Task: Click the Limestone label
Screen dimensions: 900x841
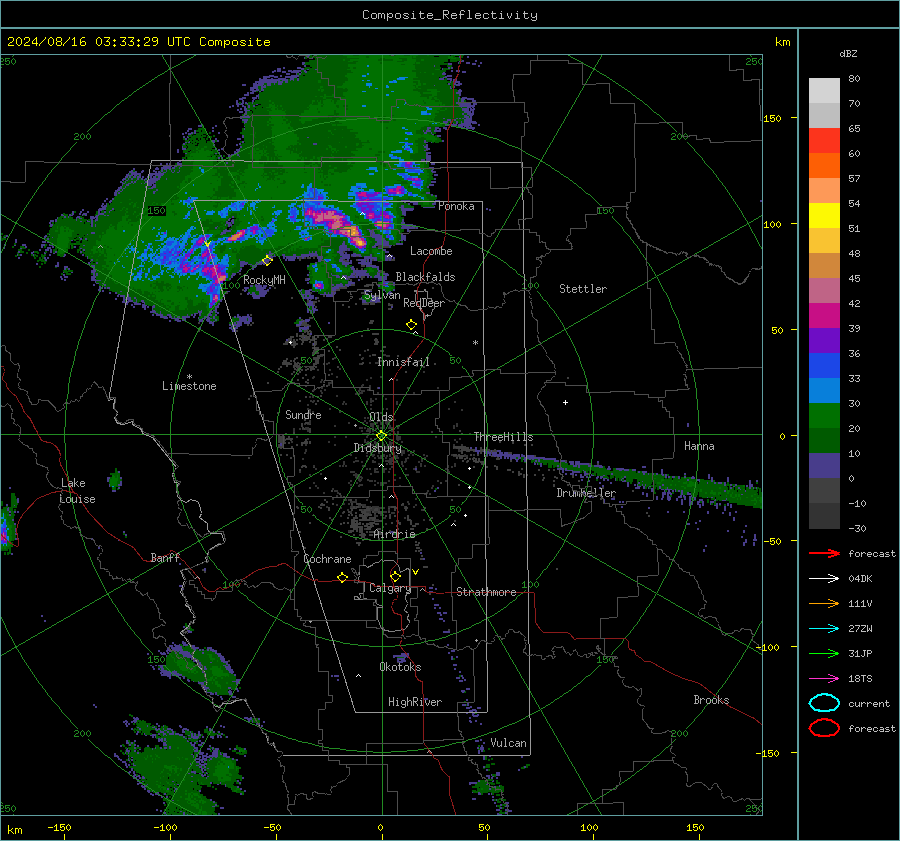Action: tap(189, 386)
